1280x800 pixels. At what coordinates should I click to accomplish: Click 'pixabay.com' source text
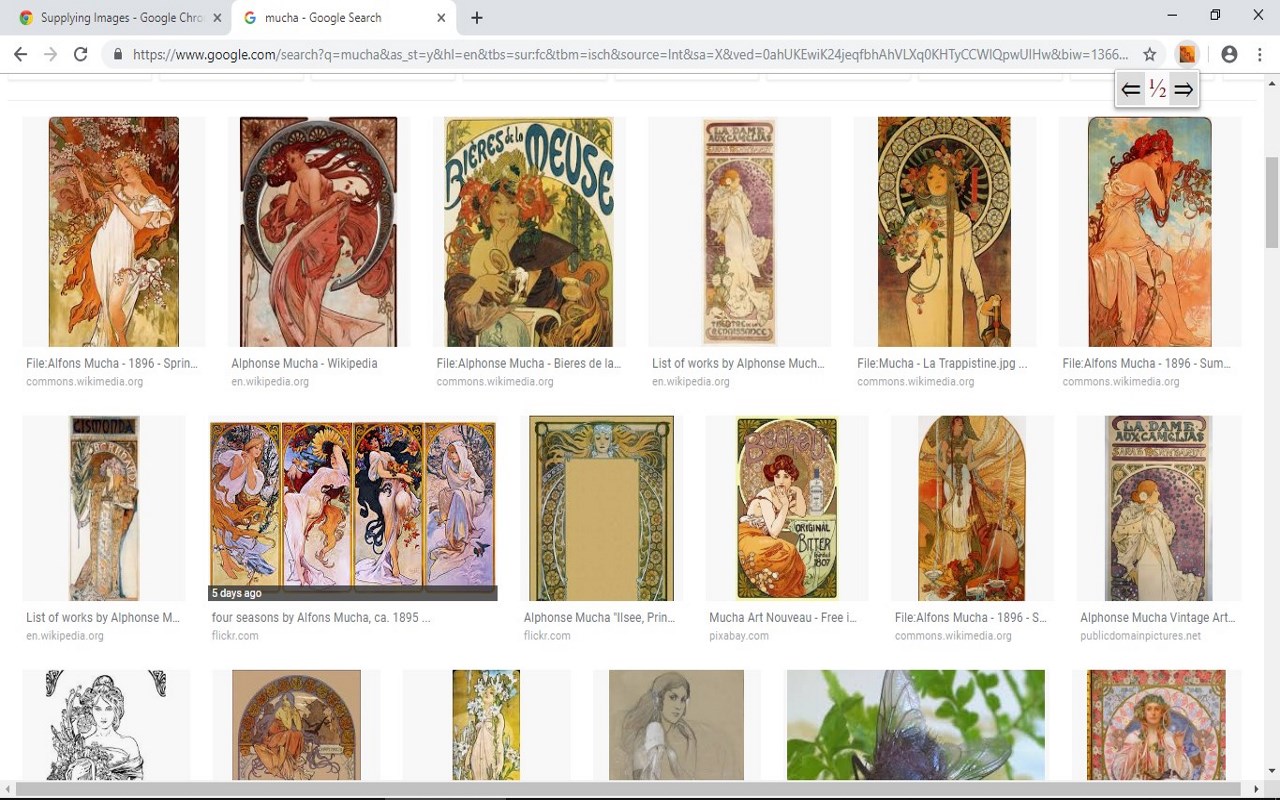click(x=739, y=636)
